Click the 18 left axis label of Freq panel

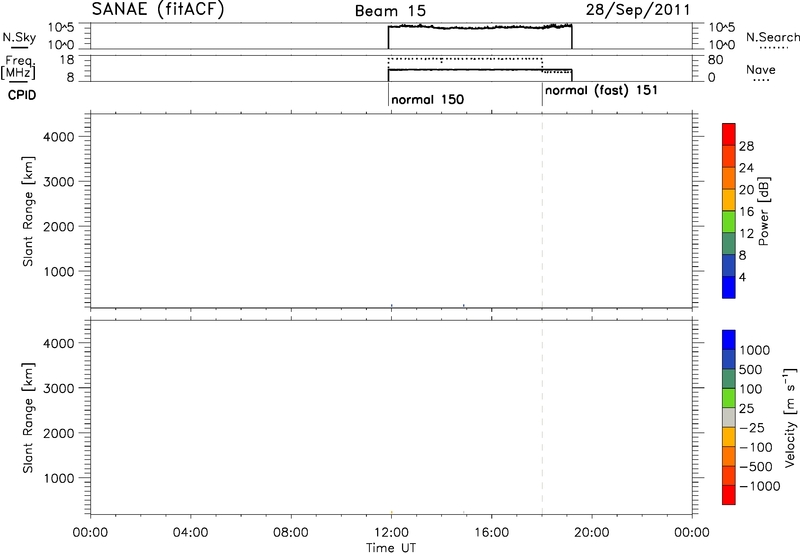[x=67, y=60]
